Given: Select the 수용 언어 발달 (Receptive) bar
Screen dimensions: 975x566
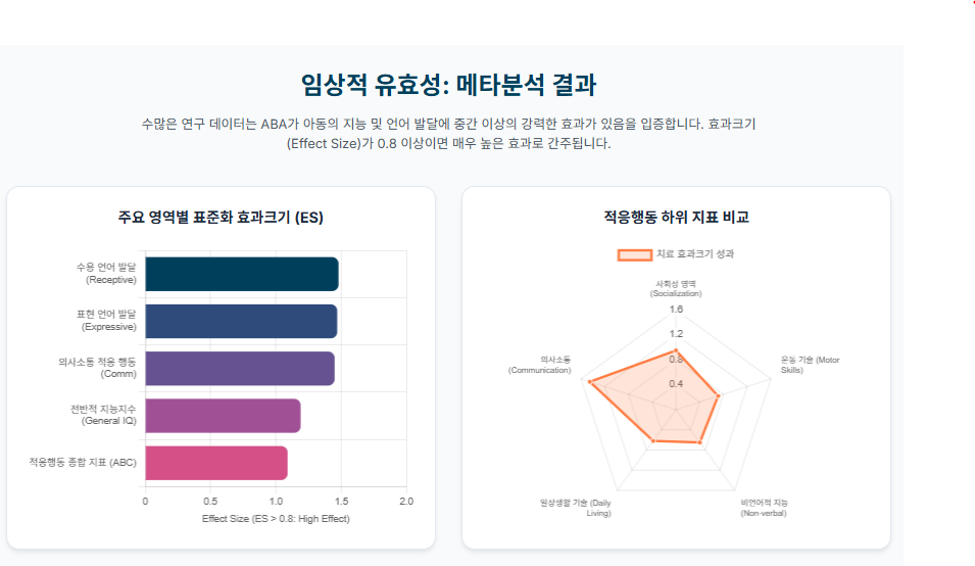Looking at the screenshot, I should click(x=242, y=274).
